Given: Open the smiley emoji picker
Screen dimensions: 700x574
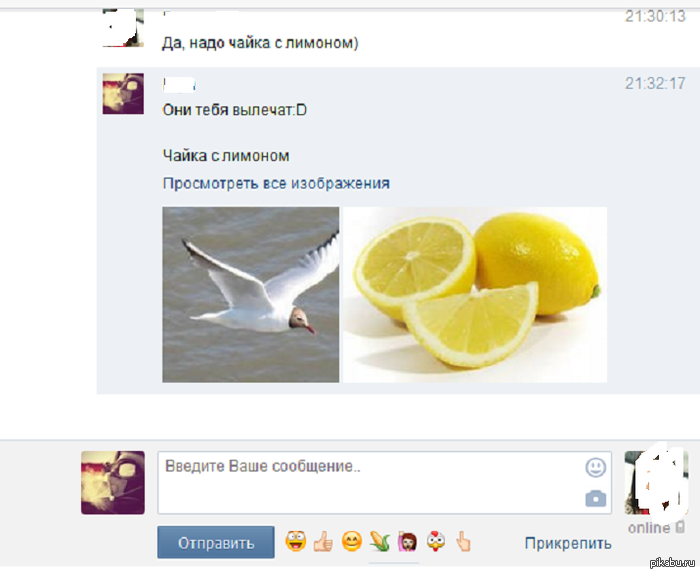Looking at the screenshot, I should (596, 467).
